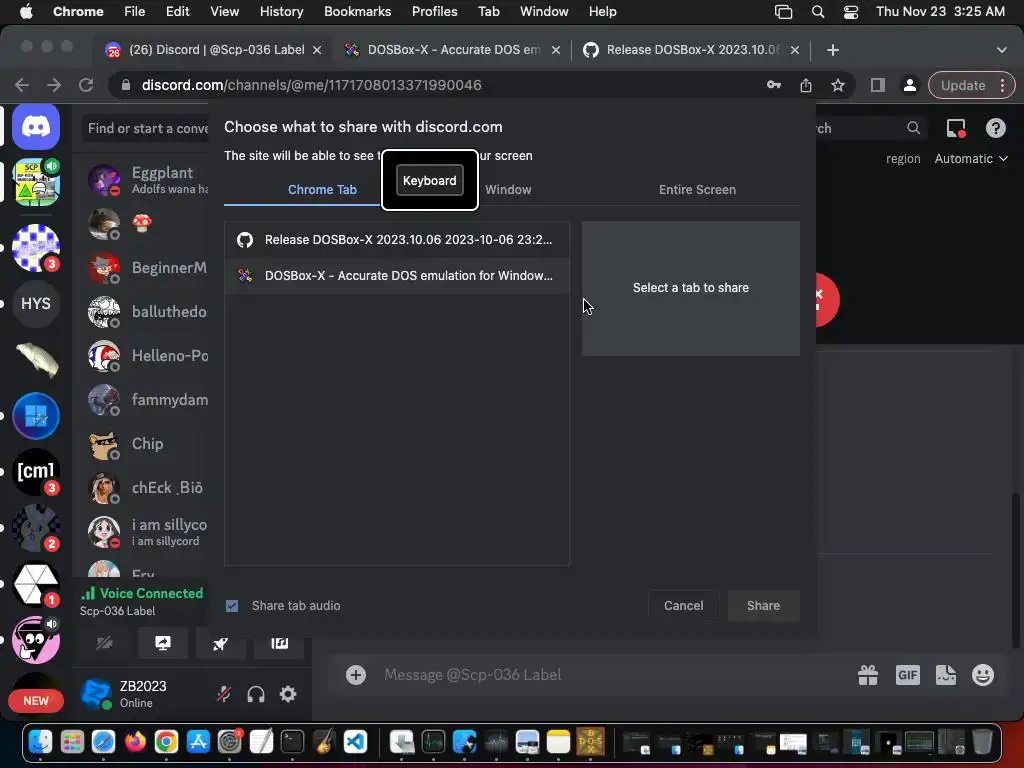Click the NEW unread messages pill
Viewport: 1024px width, 768px height.
click(36, 701)
